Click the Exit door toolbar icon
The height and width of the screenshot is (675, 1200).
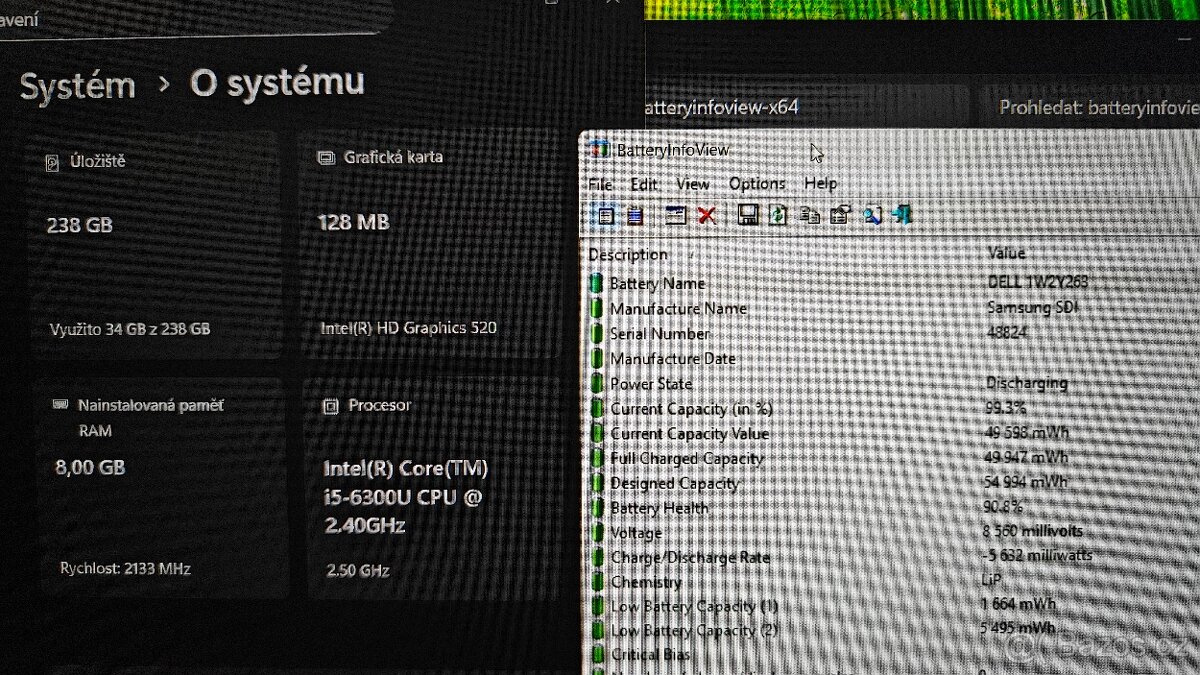click(x=902, y=215)
